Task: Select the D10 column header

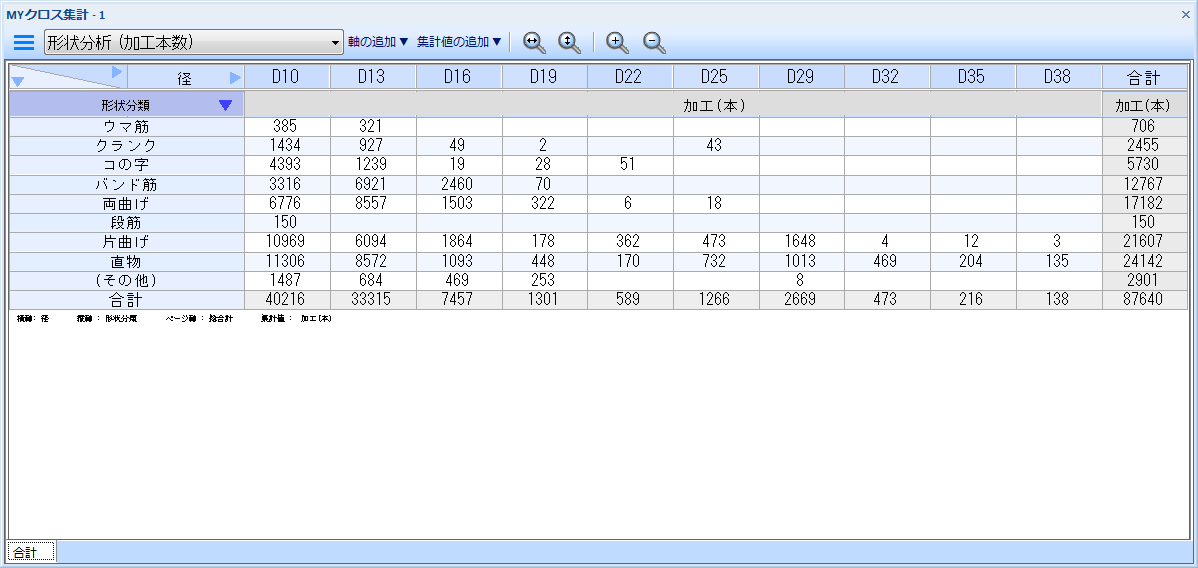Action: pyautogui.click(x=287, y=77)
